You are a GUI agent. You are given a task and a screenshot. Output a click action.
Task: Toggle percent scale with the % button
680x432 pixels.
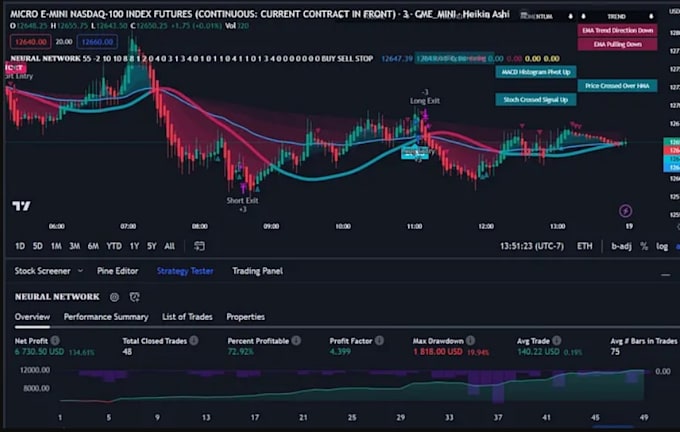(x=644, y=246)
